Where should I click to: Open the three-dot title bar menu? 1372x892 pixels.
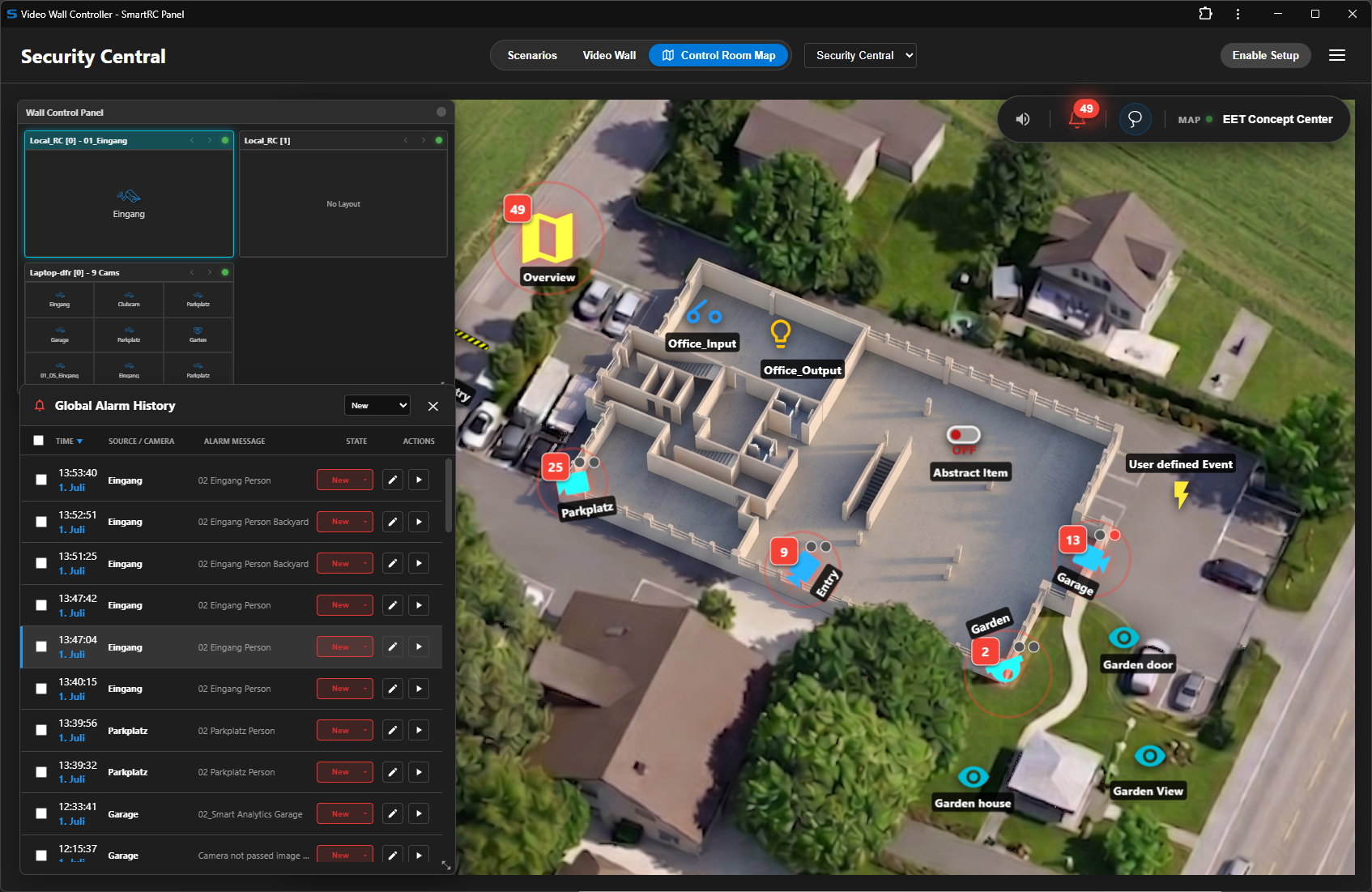click(1238, 14)
